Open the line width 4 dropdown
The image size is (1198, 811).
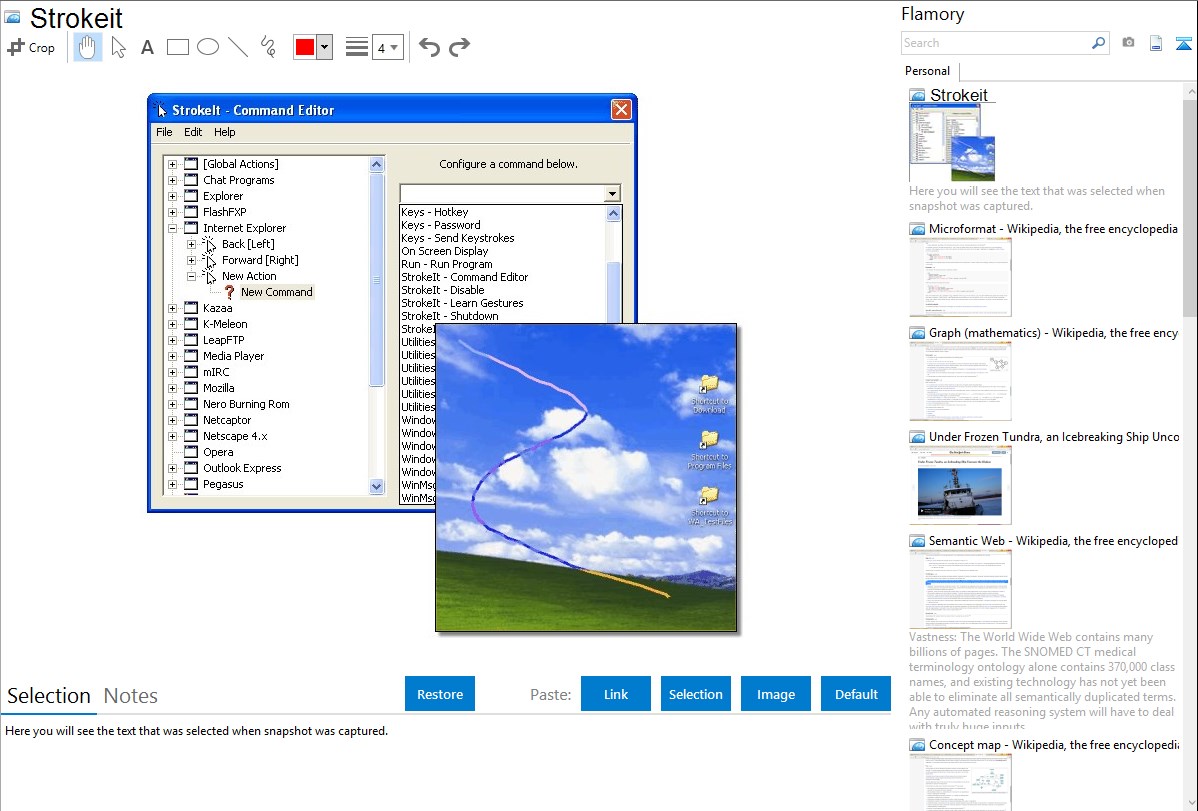[x=388, y=47]
